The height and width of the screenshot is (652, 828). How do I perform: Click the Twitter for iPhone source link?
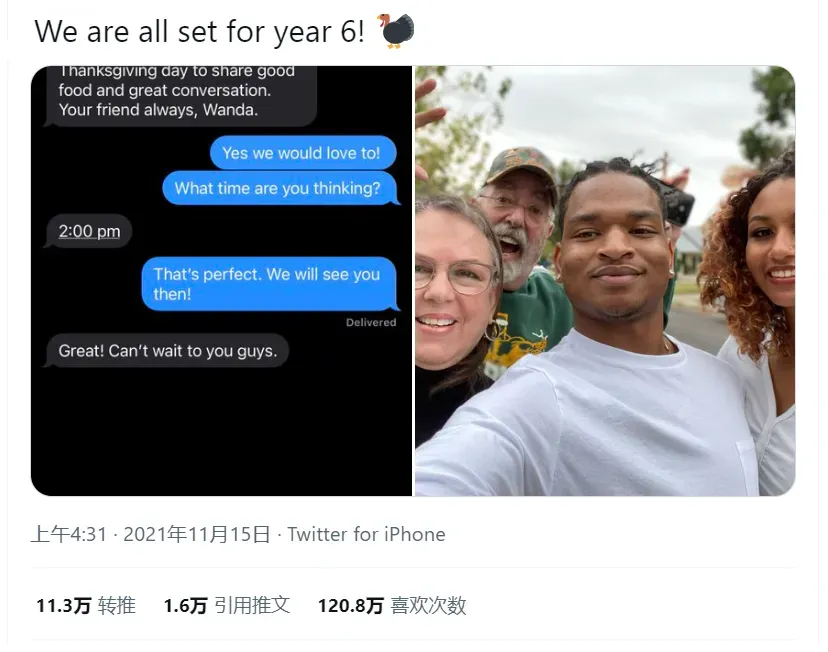[366, 534]
